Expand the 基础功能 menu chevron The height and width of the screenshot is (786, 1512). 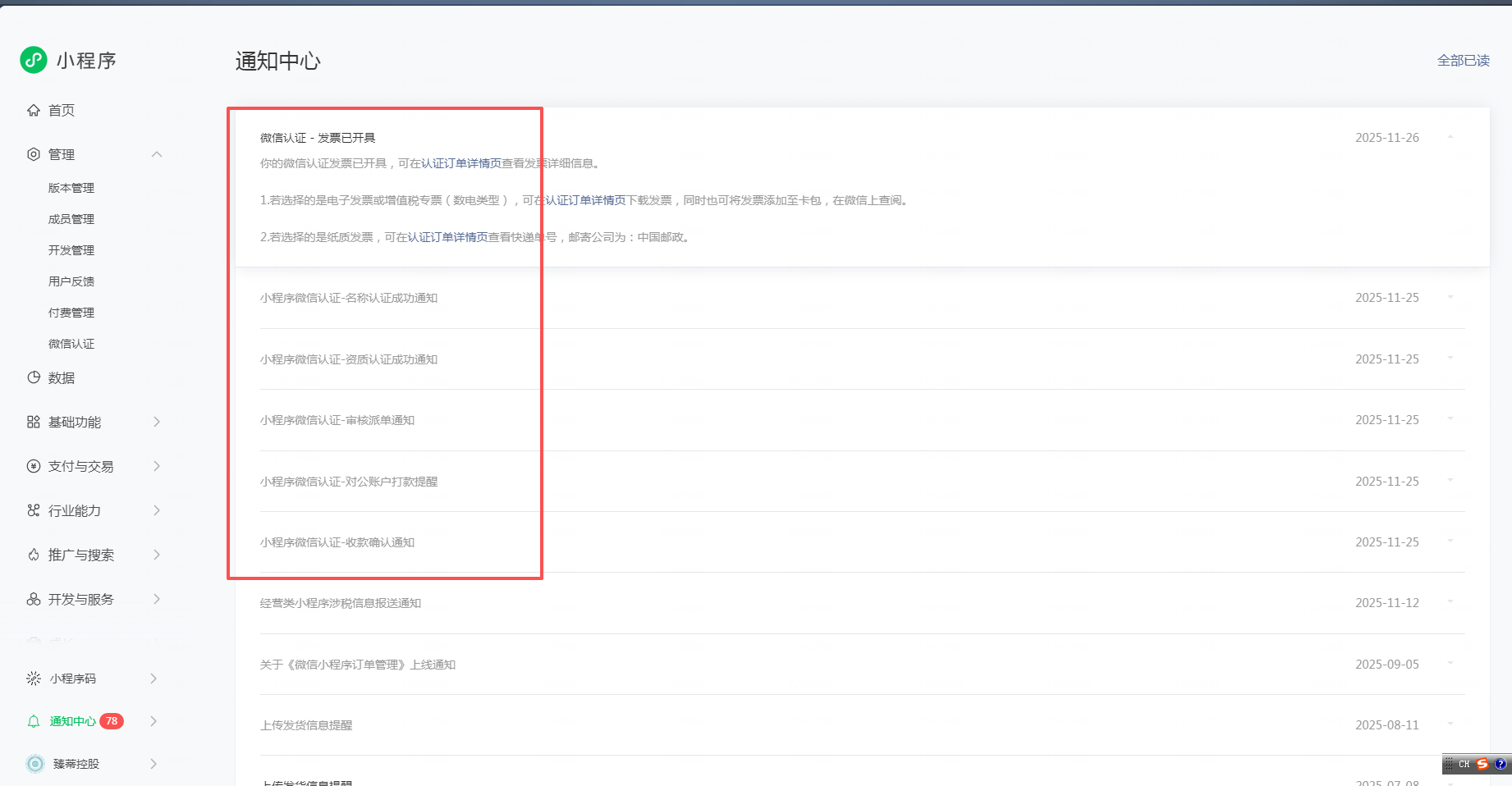click(157, 422)
